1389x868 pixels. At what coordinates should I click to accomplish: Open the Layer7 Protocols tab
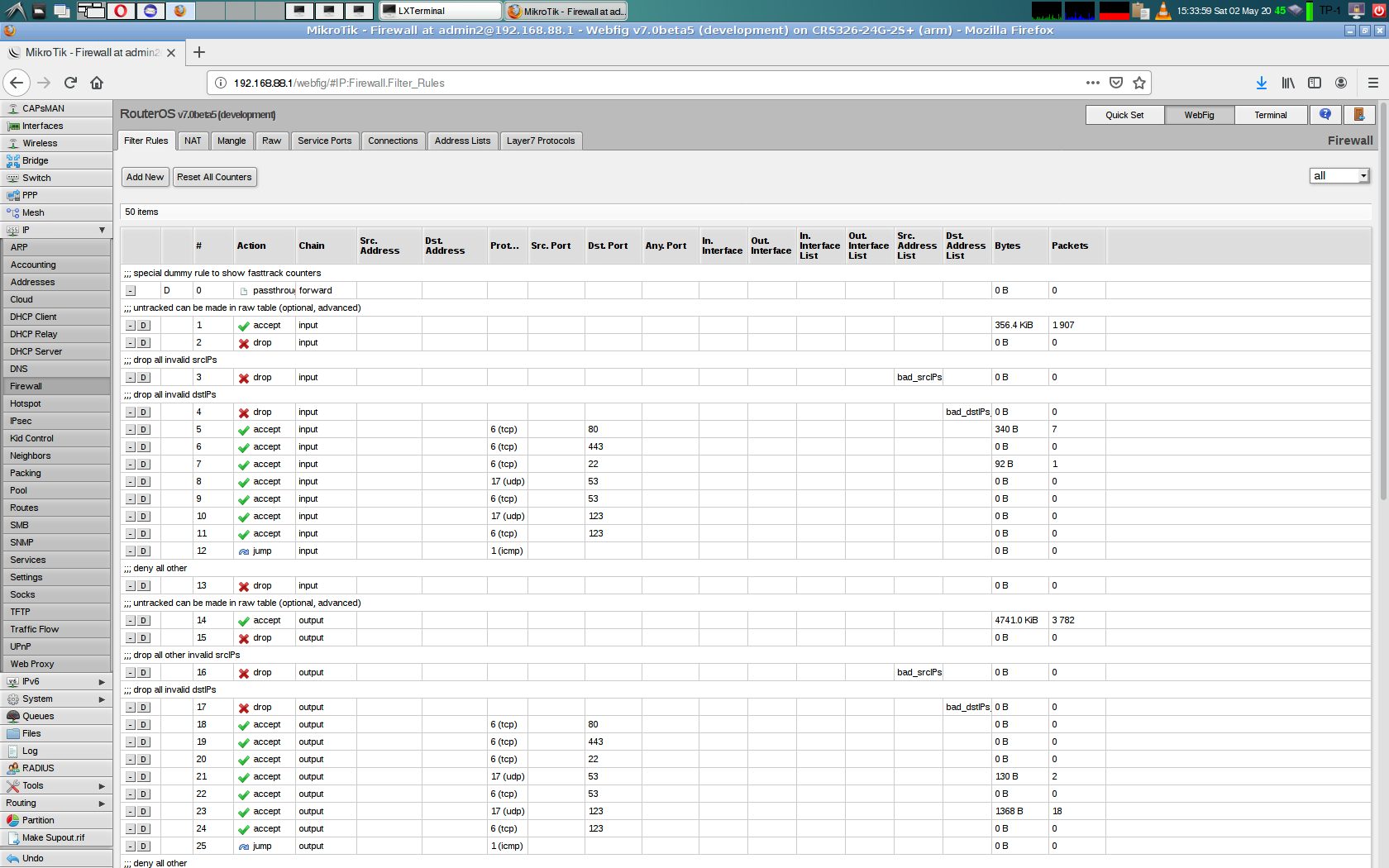point(541,141)
